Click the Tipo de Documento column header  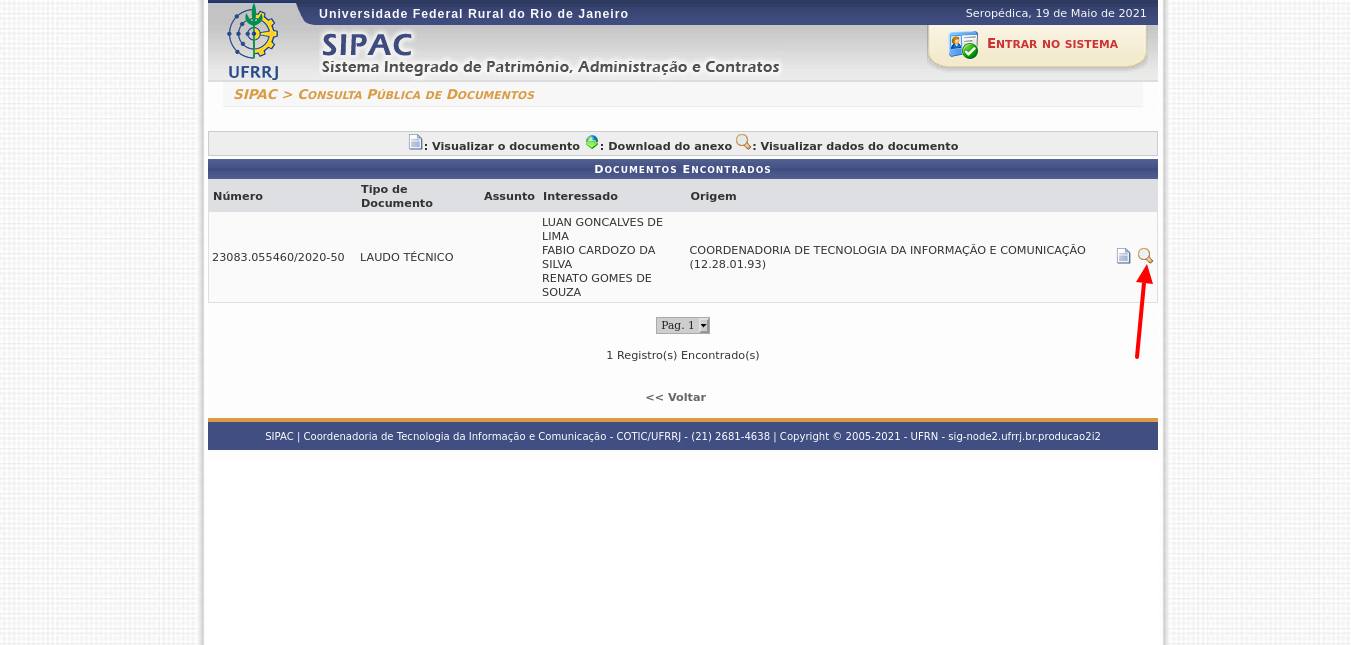[x=397, y=196]
